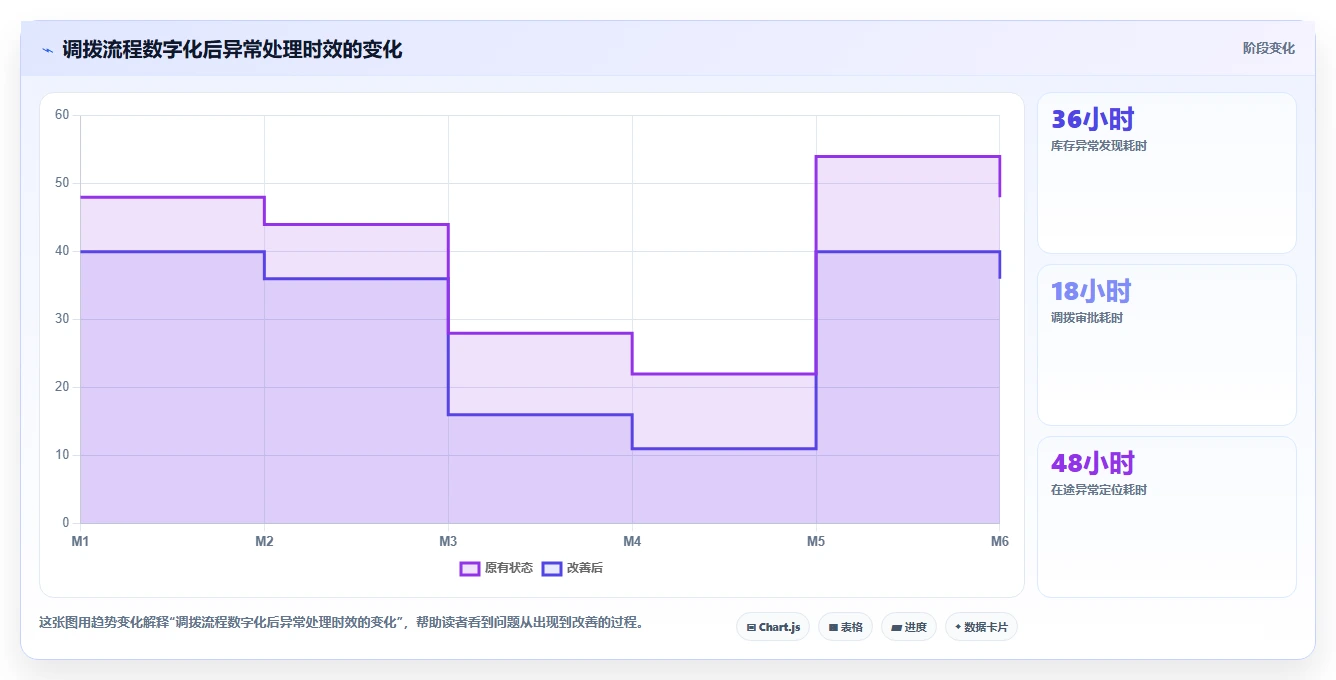Click the 阶段变化 label in header
The height and width of the screenshot is (680, 1336).
coord(1269,48)
